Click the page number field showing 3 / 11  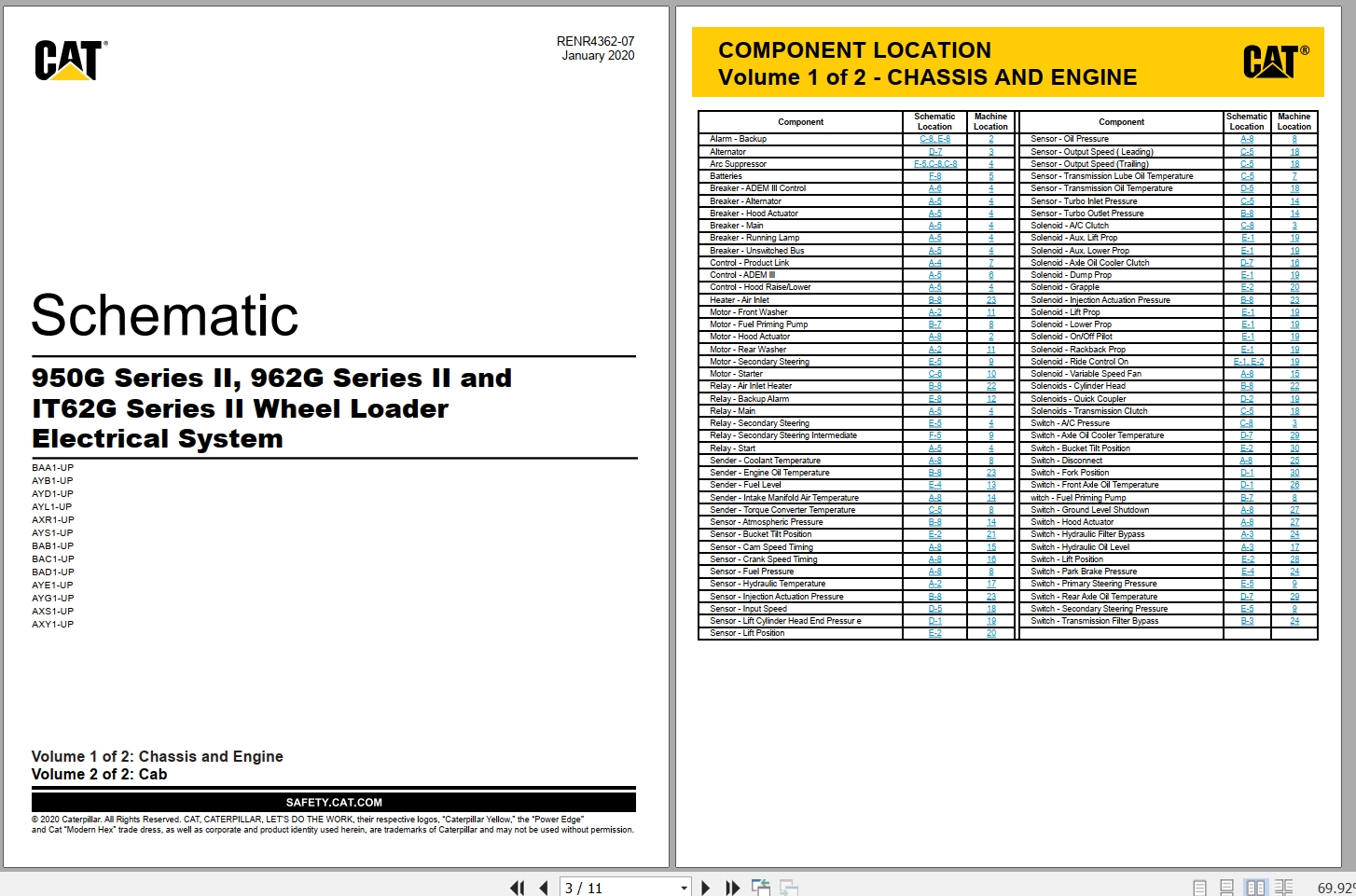click(618, 888)
